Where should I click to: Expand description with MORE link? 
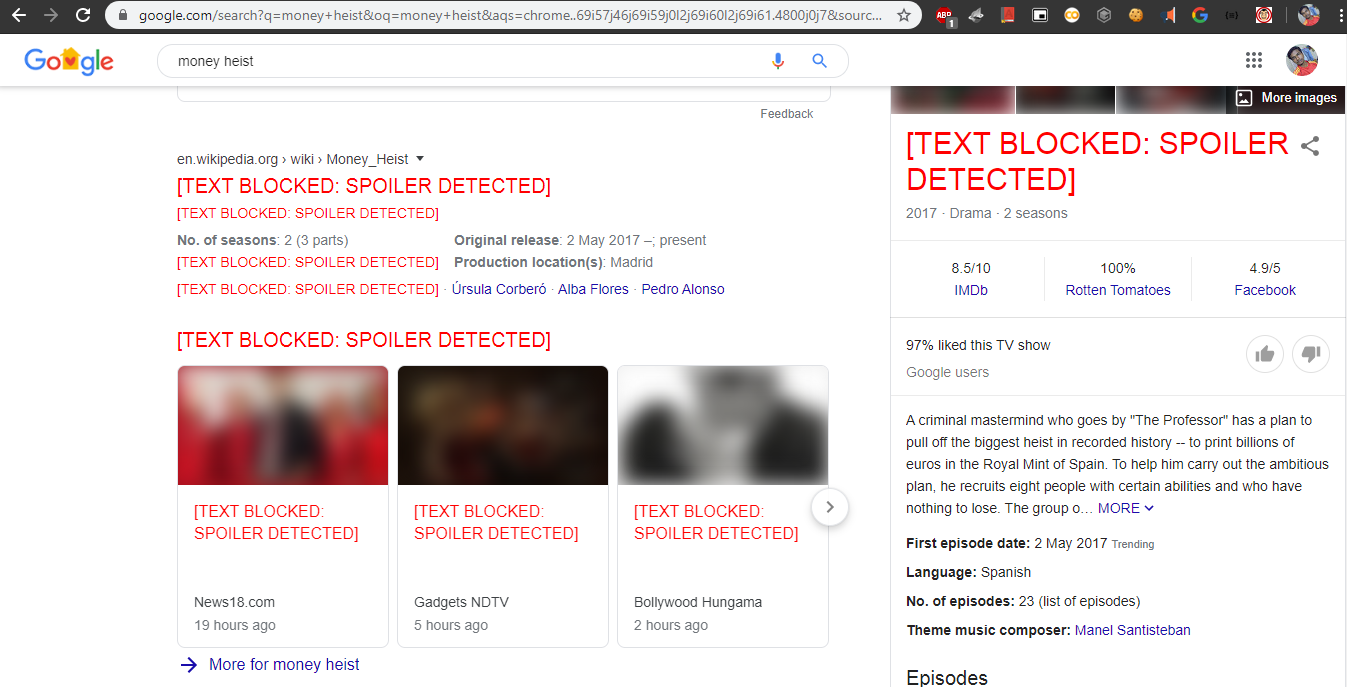(1126, 508)
